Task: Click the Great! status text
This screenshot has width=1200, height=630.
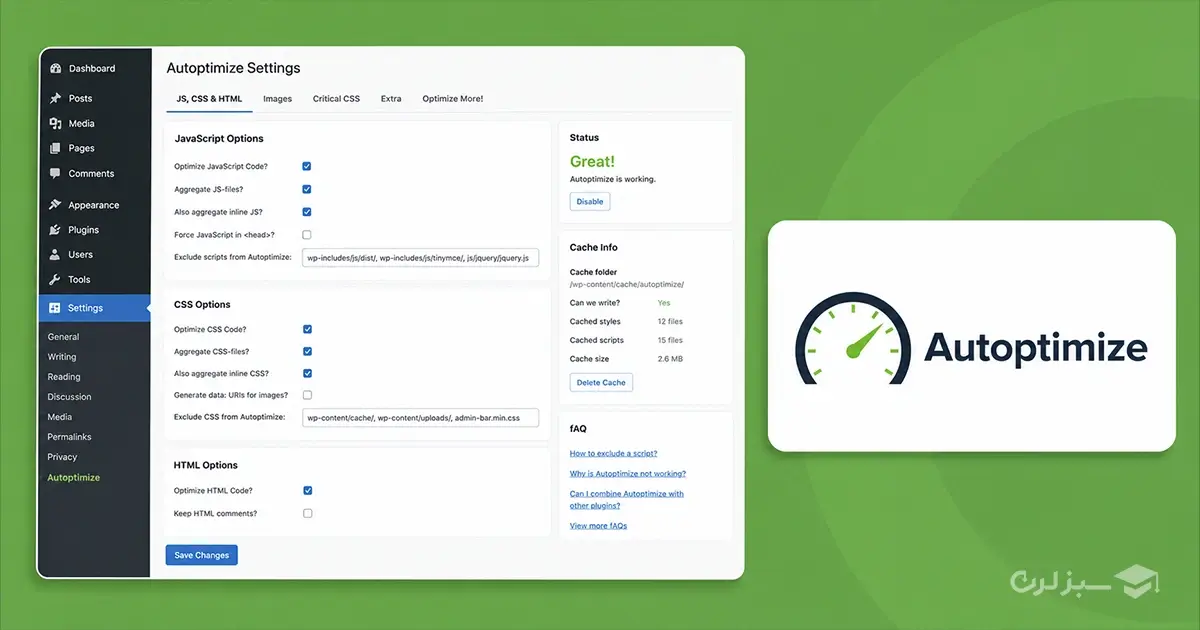Action: pyautogui.click(x=593, y=161)
